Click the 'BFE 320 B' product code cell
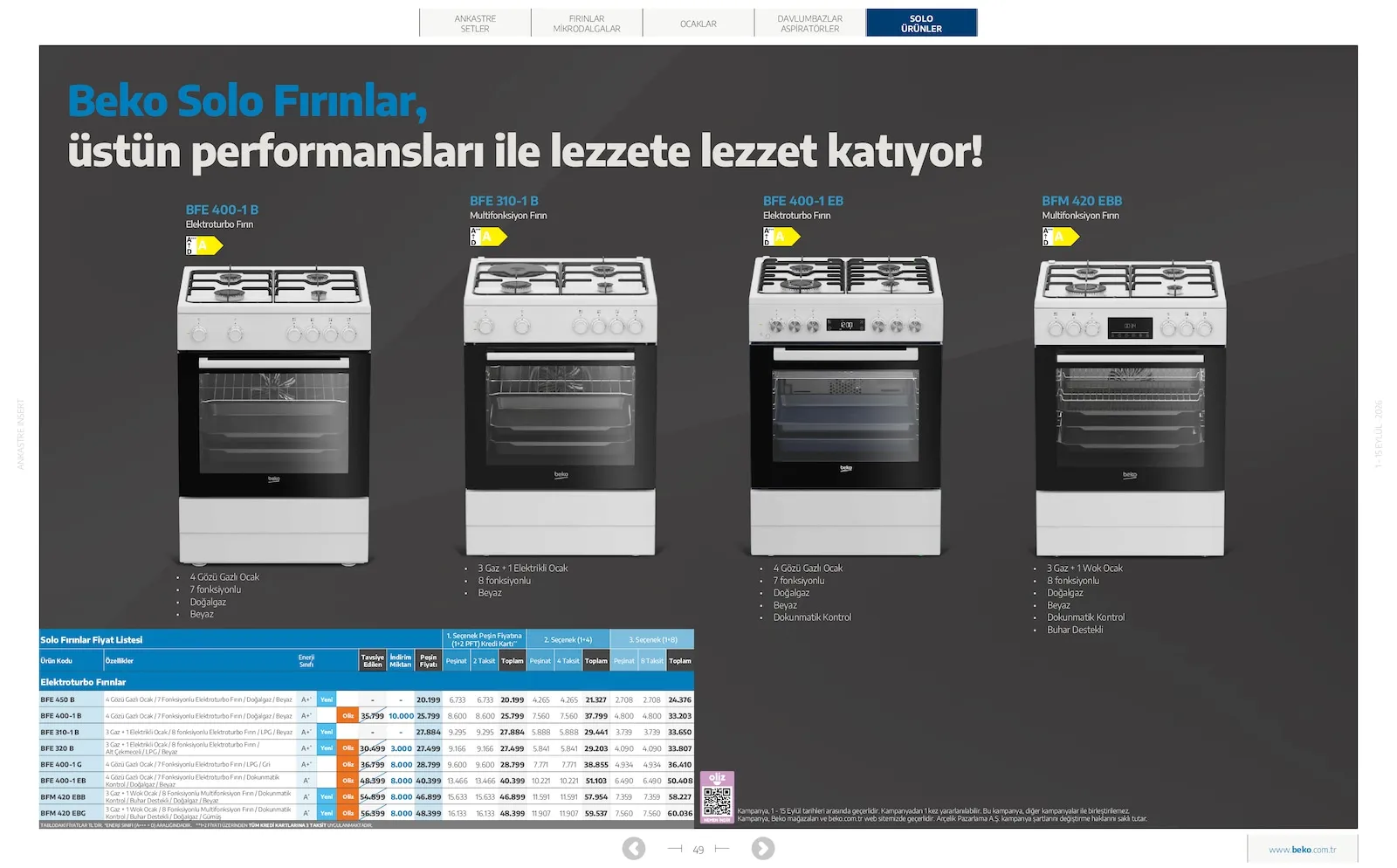Viewport: 1397px width, 868px height. tap(58, 748)
